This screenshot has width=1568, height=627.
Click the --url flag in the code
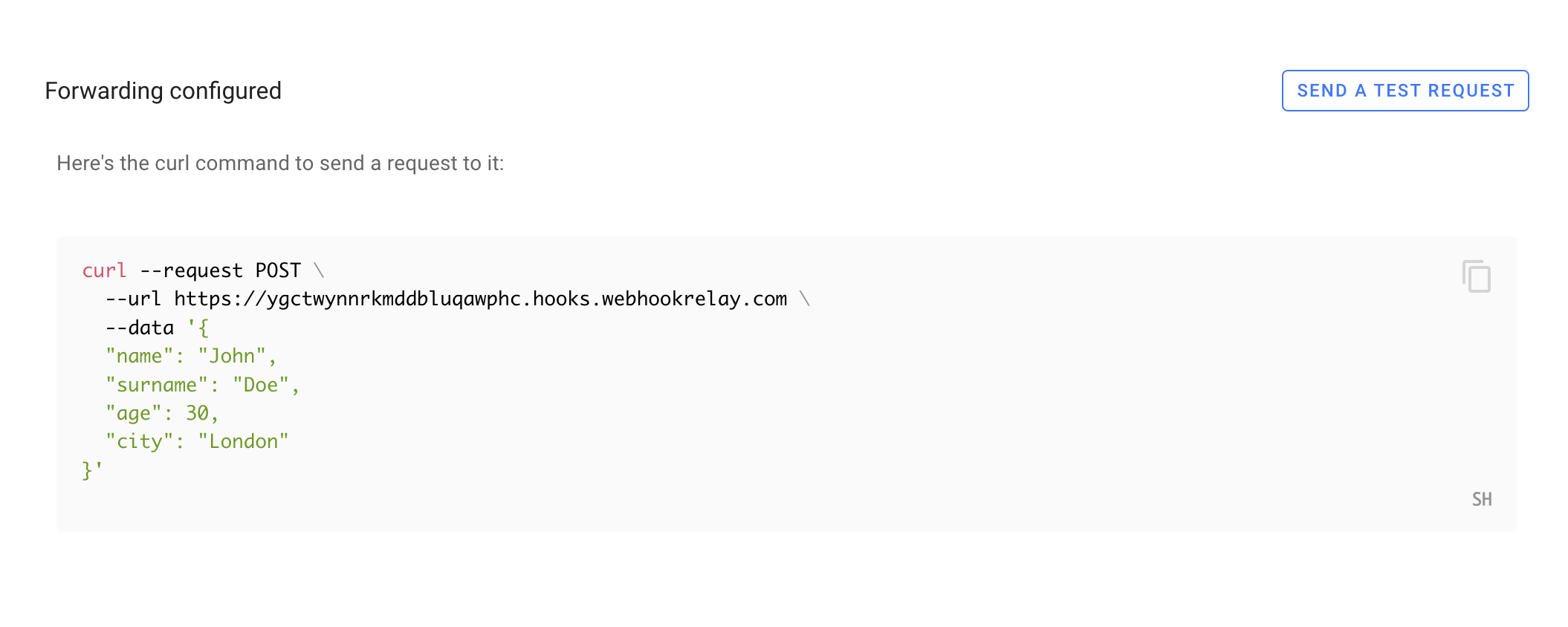pos(133,299)
